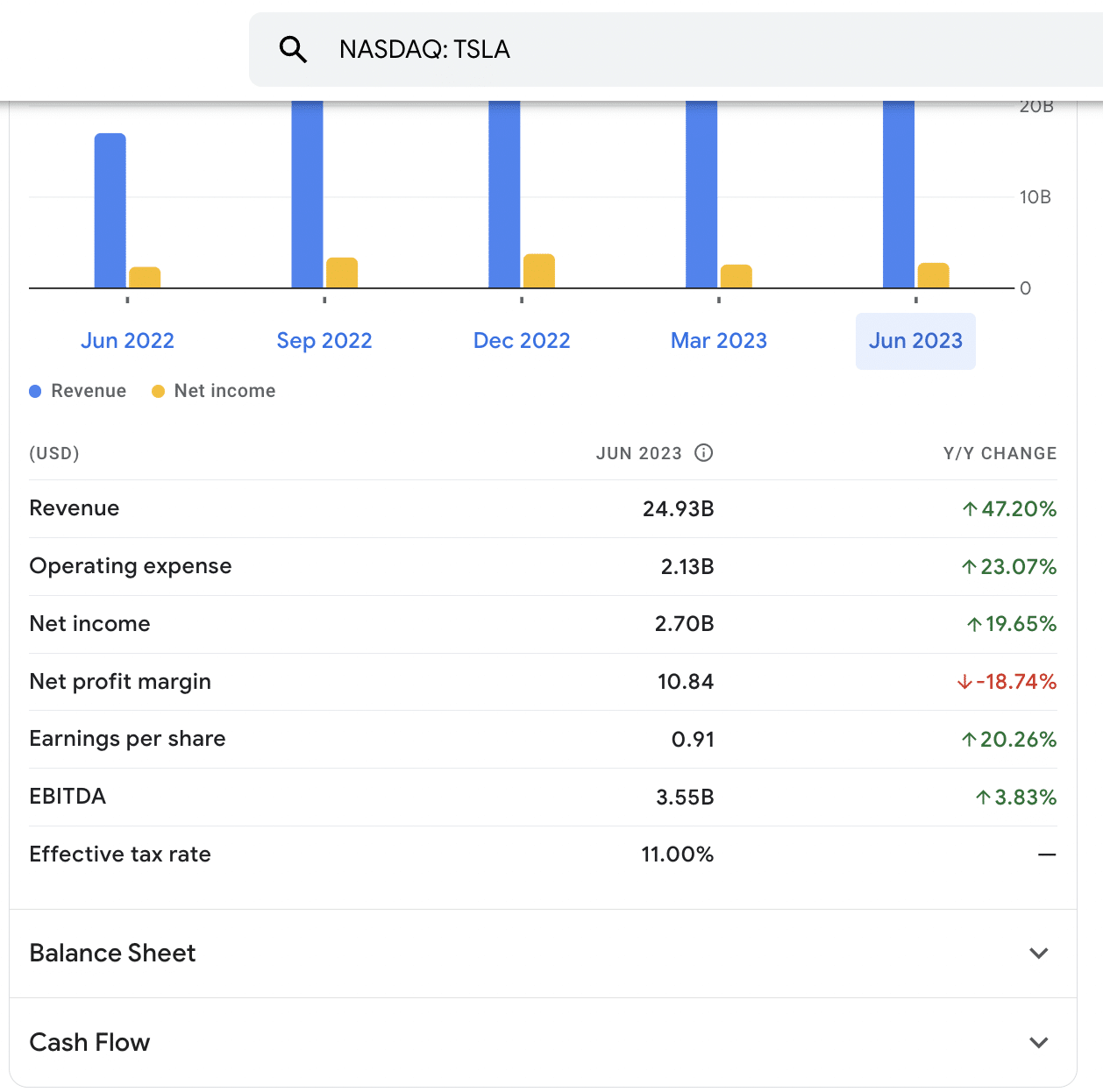Click the yellow Net income legend dot
Viewport: 1103px width, 1092px height.
158,391
